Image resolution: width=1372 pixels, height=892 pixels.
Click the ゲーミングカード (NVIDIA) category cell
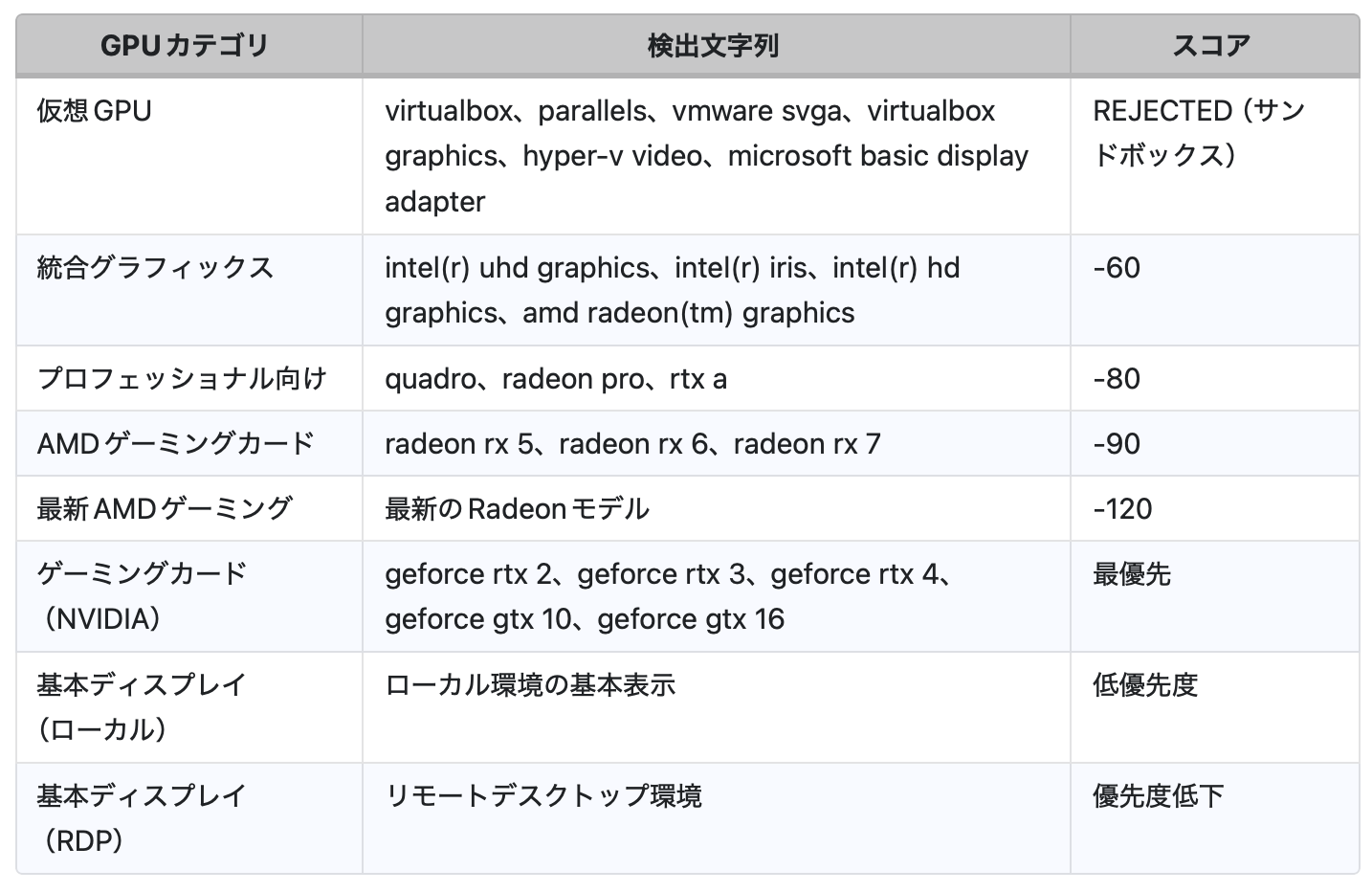point(142,595)
